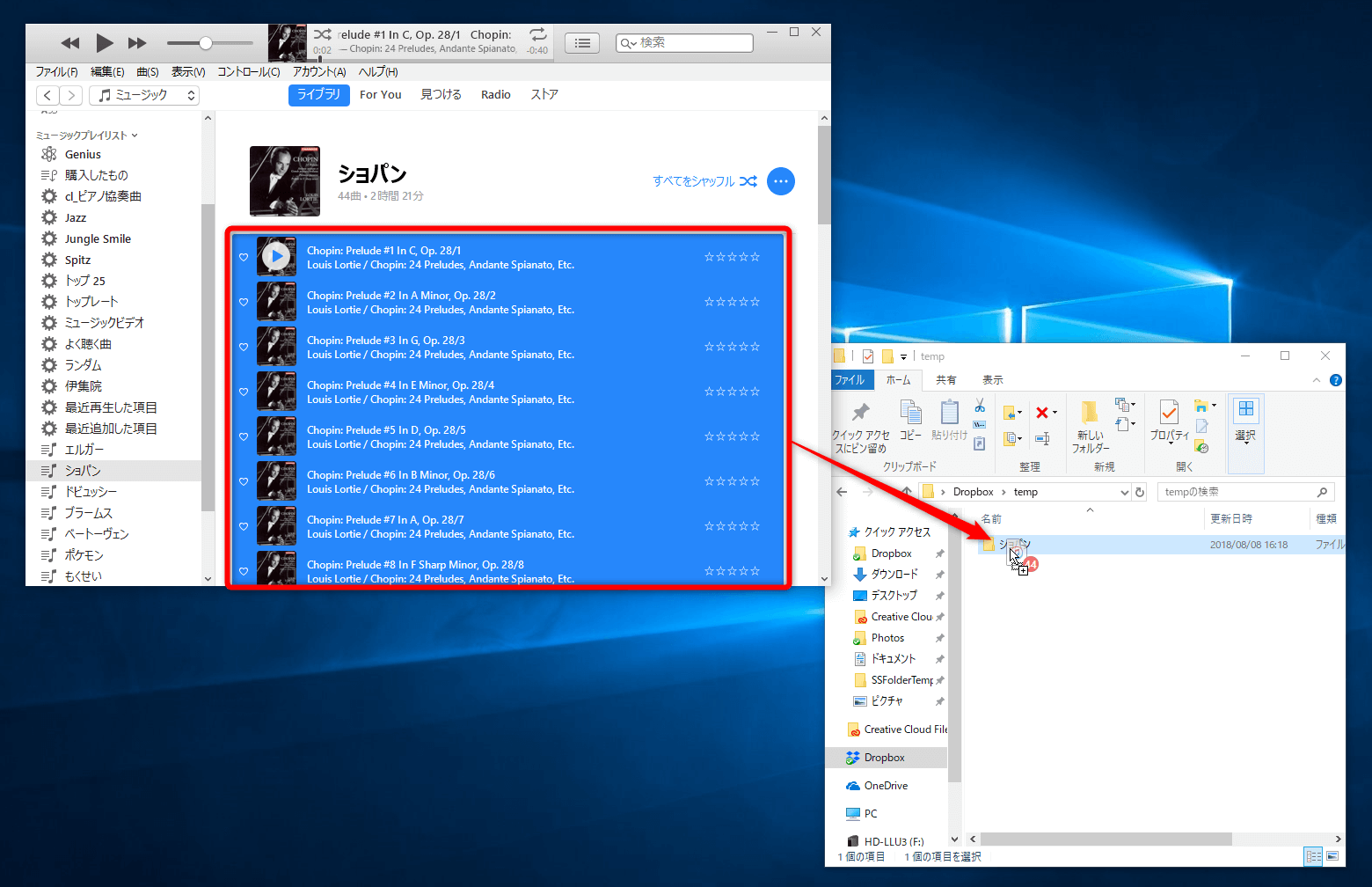Viewport: 1372px width, 887px height.
Task: Select the Genius playlist icon
Action: pos(49,154)
